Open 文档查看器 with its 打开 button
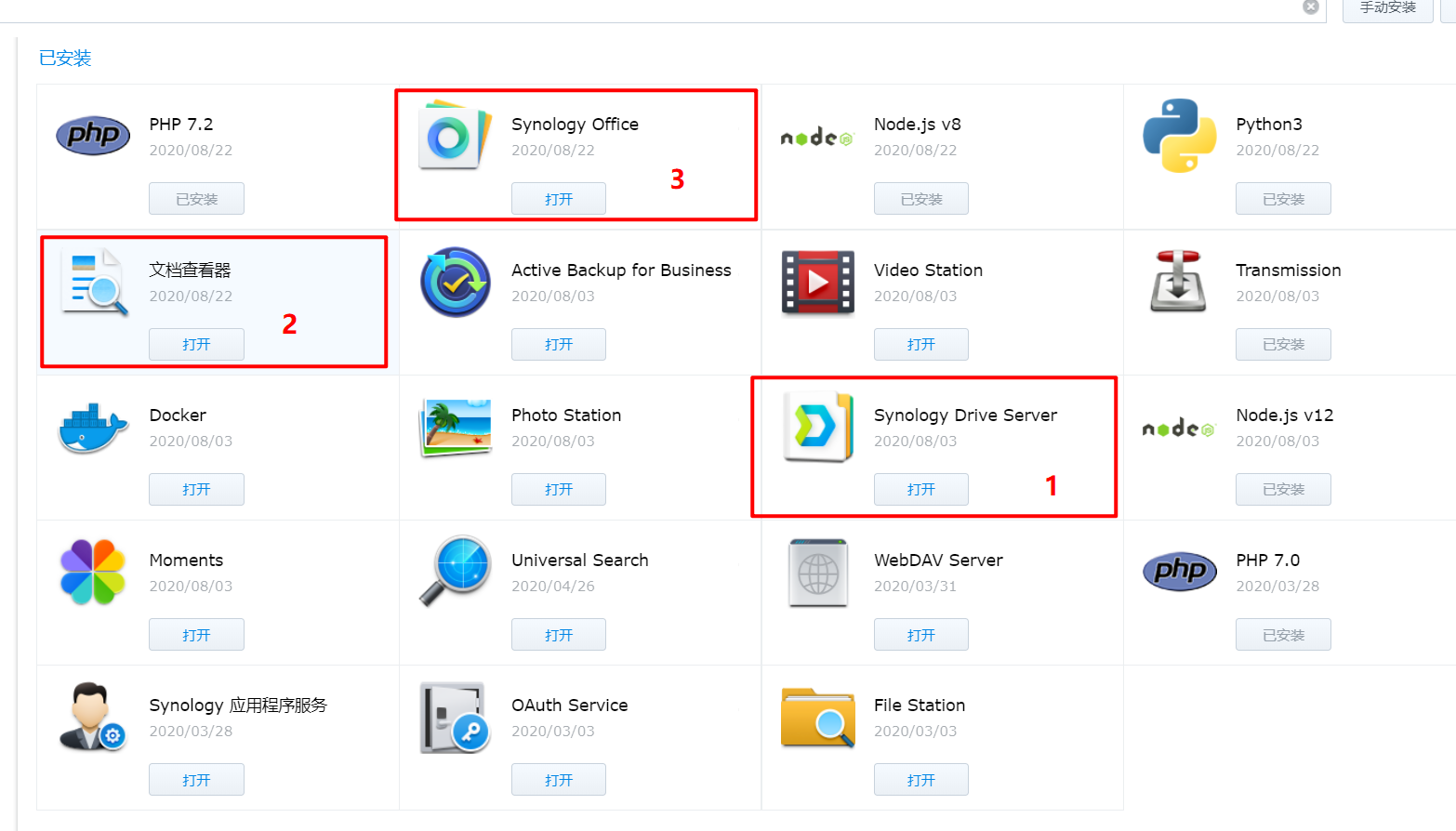This screenshot has width=1456, height=831. coord(196,344)
